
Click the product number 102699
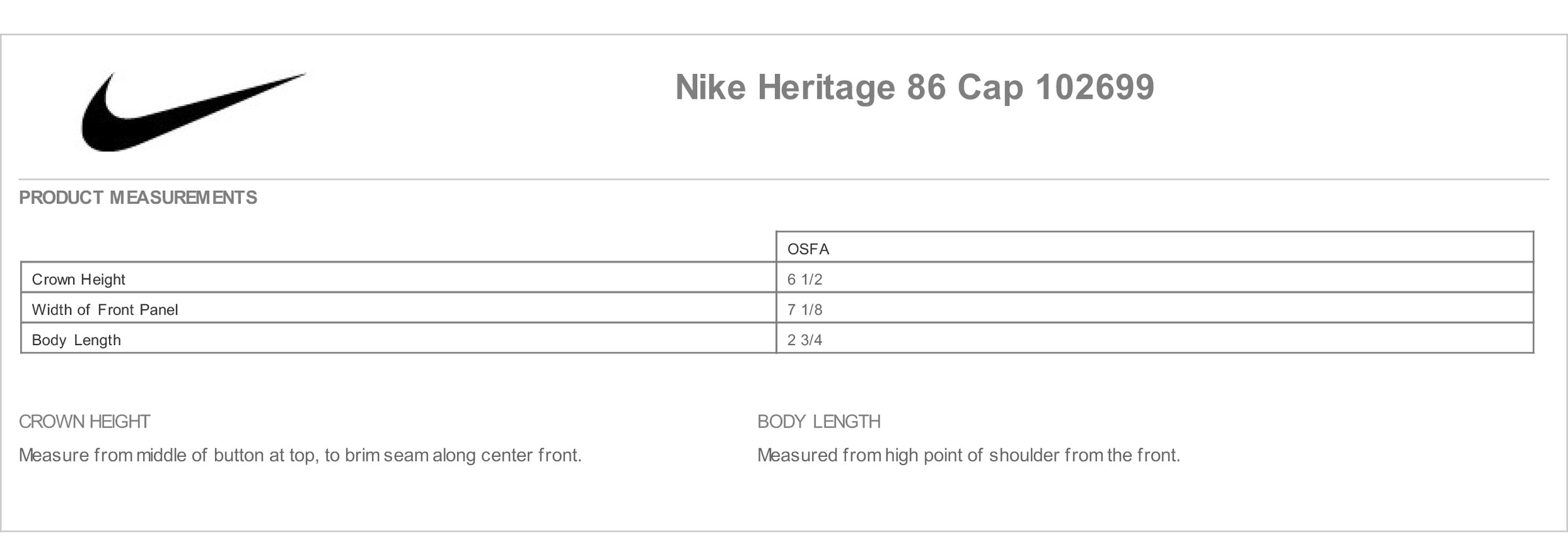click(x=1095, y=87)
